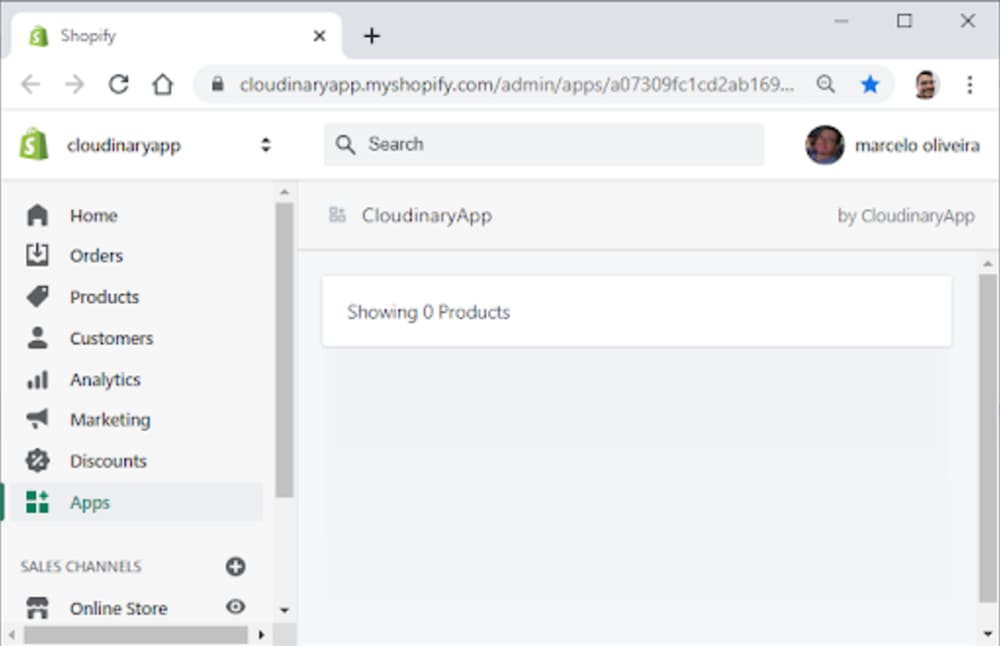Maximize the browser window
Image resolution: width=1000 pixels, height=646 pixels.
click(x=904, y=21)
